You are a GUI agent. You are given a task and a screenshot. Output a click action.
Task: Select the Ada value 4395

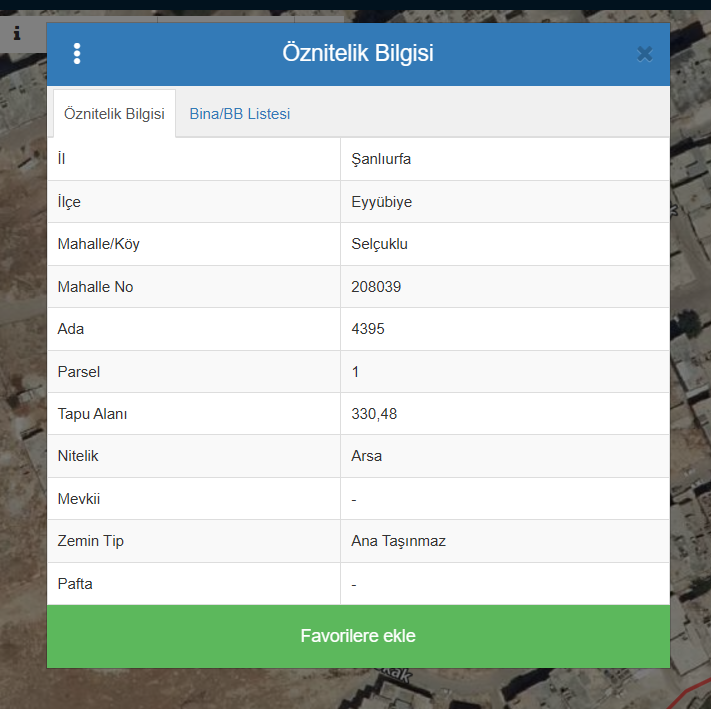(368, 329)
